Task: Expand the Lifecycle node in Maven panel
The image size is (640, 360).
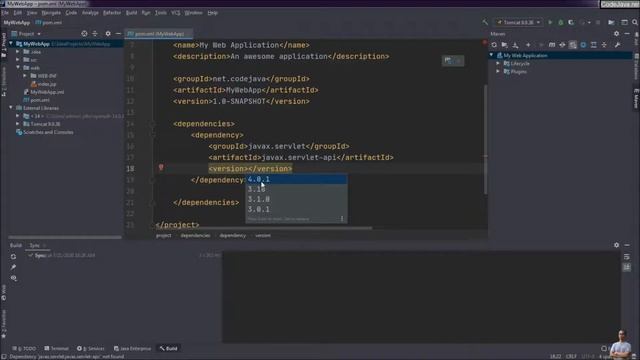Action: pos(498,64)
